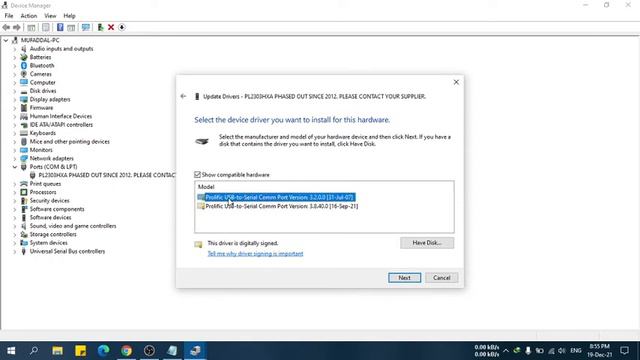Expand the Monitors node

pyautogui.click(x=15, y=150)
